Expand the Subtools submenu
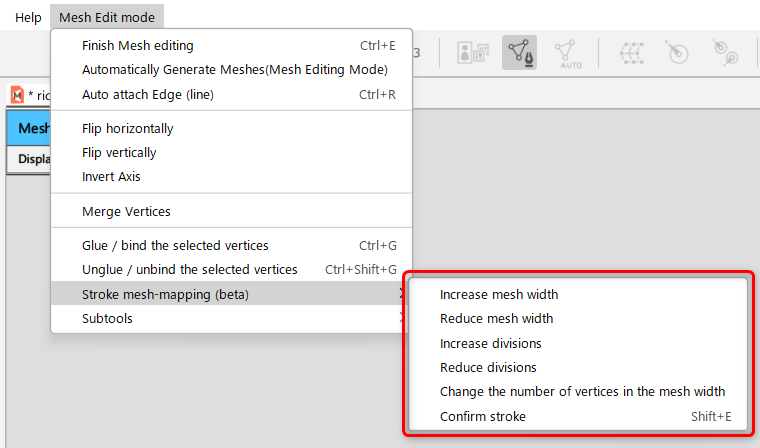760x448 pixels. pos(107,319)
